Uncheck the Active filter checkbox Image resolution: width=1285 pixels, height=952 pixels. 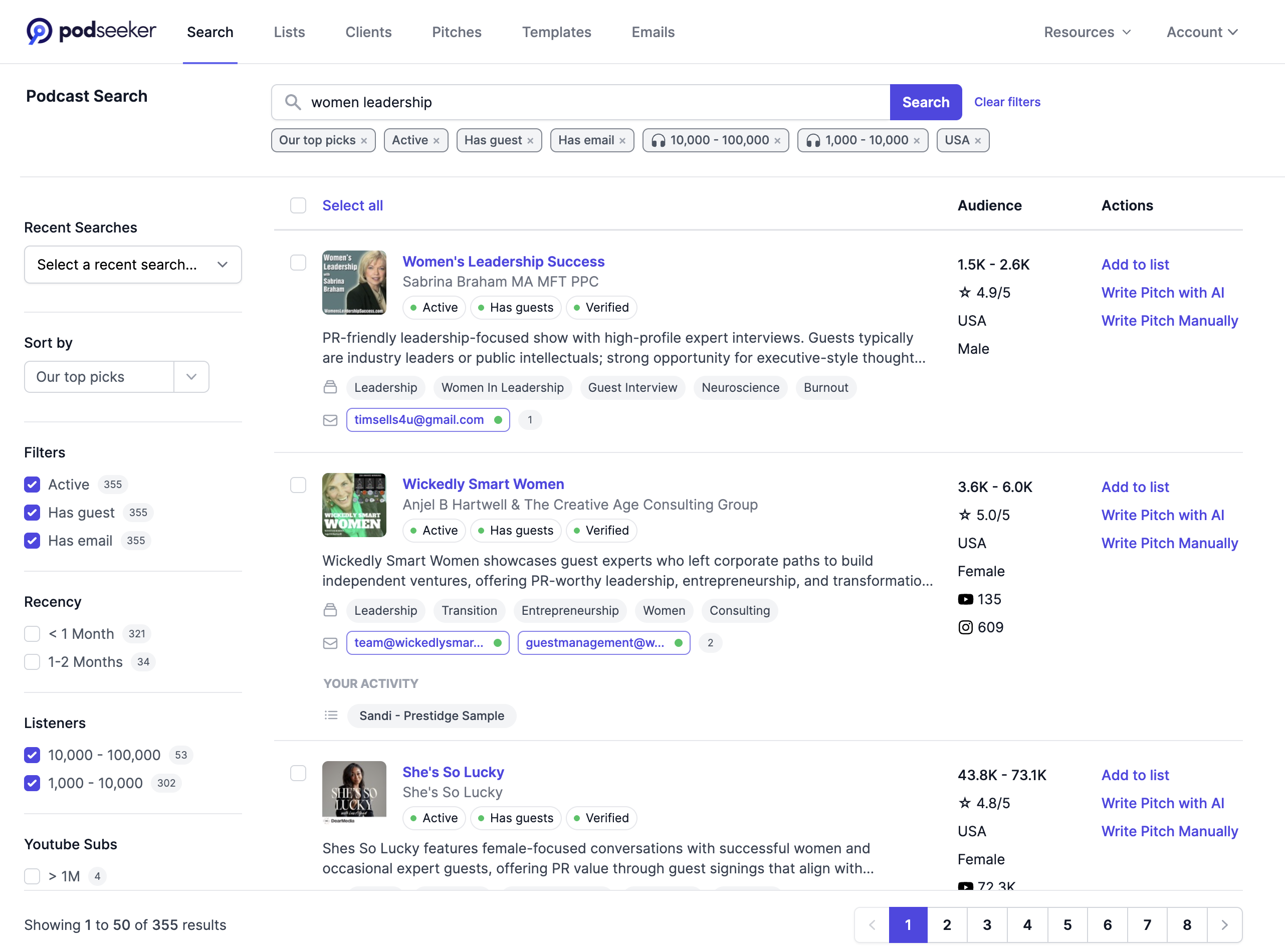point(32,484)
